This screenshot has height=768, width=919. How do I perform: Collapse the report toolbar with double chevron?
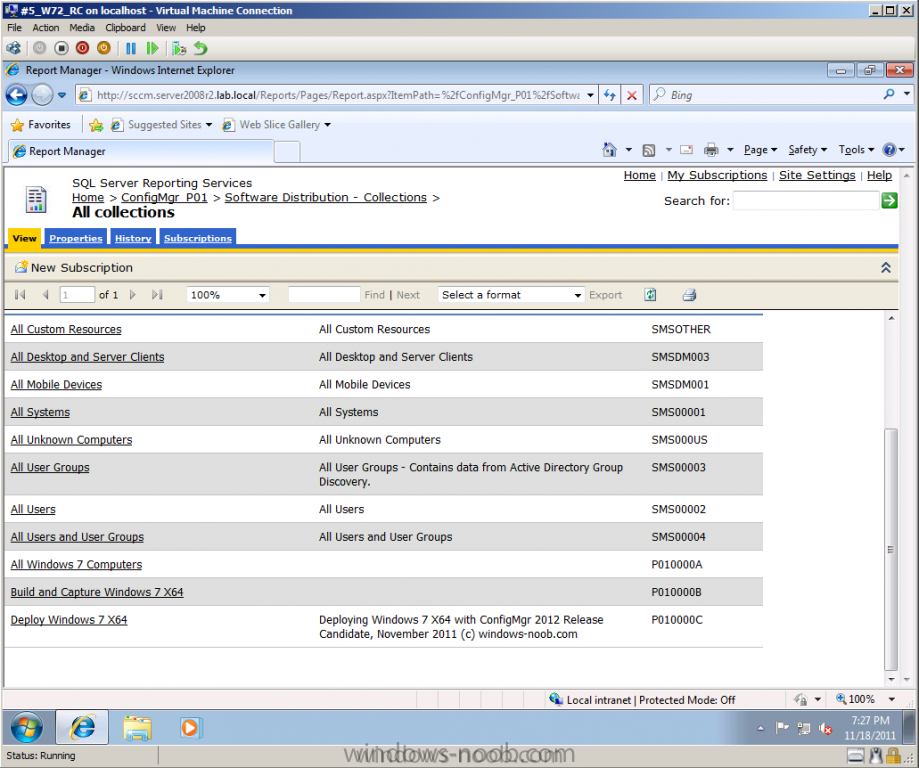(886, 268)
